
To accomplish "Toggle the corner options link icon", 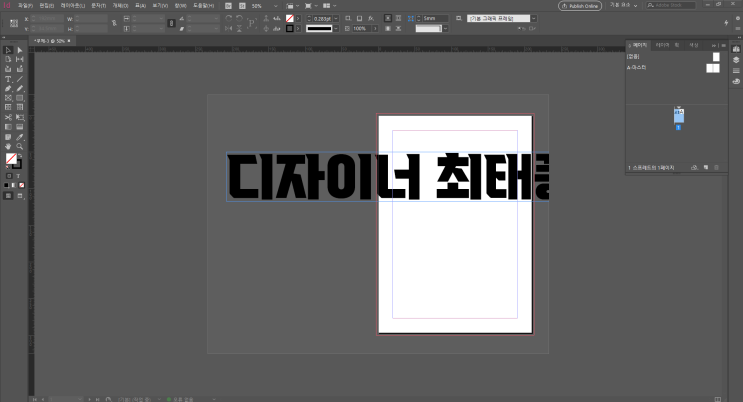I will pyautogui.click(x=411, y=18).
